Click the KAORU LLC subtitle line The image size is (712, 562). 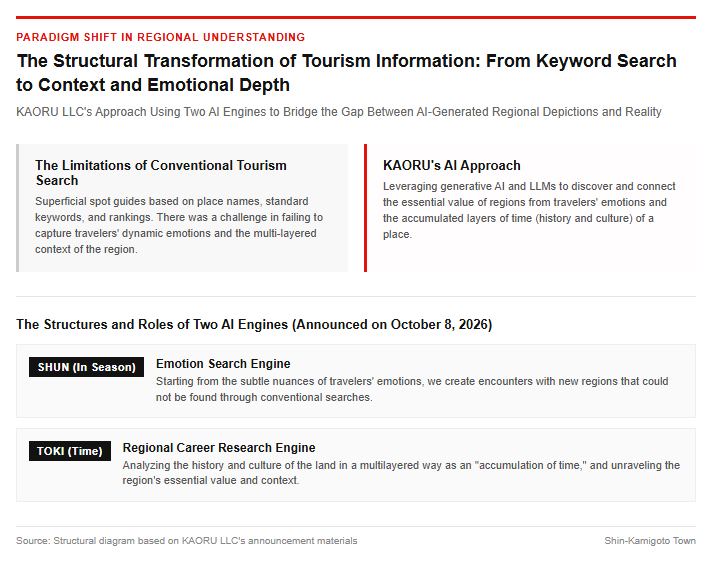pyautogui.click(x=339, y=112)
